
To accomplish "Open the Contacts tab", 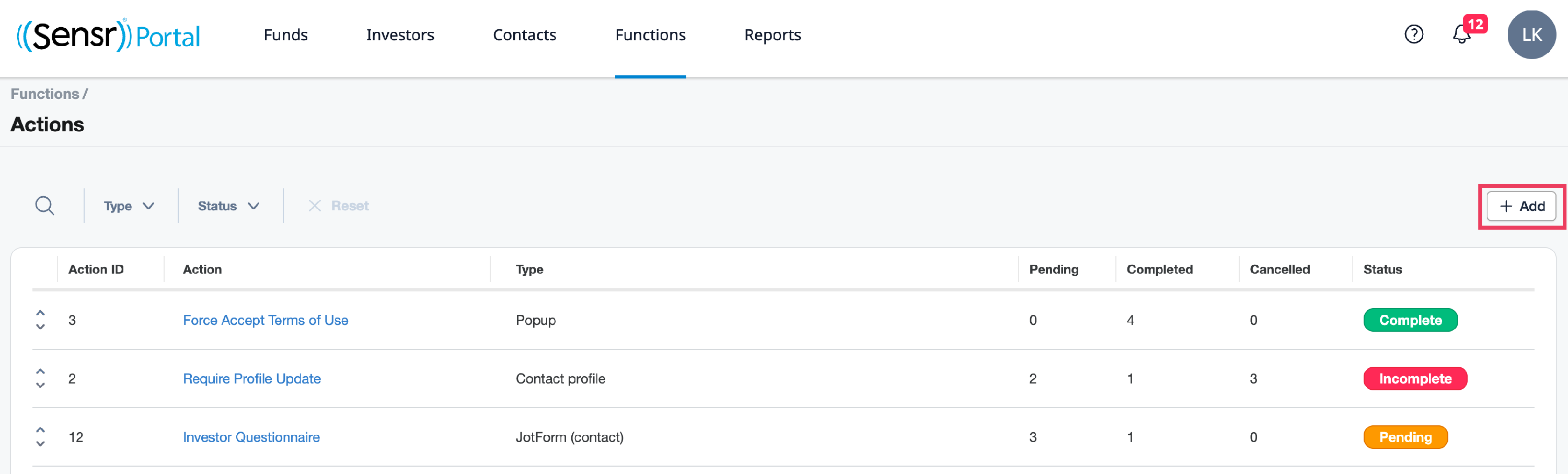I will [524, 36].
